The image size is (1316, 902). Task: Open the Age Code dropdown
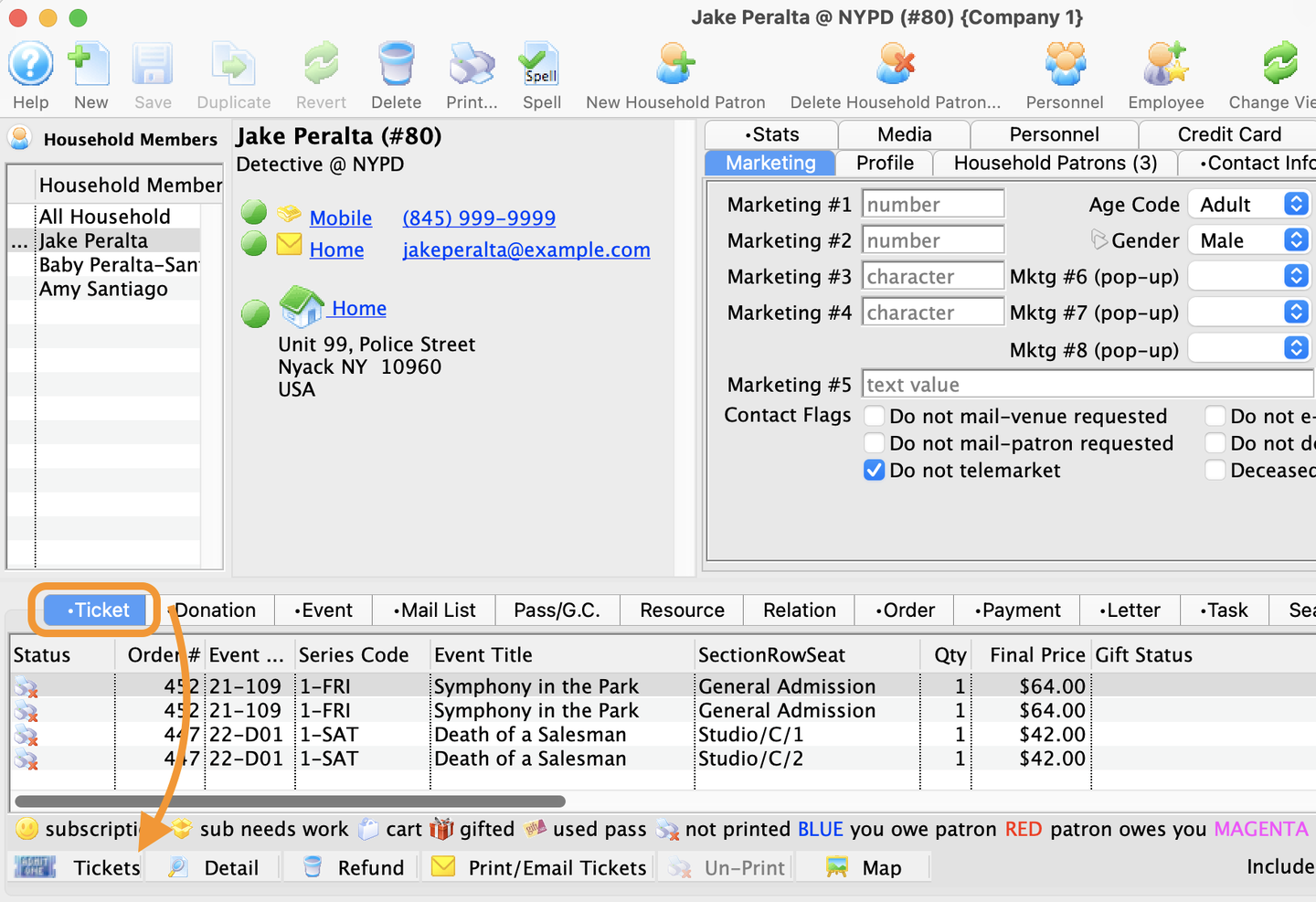tap(1249, 204)
